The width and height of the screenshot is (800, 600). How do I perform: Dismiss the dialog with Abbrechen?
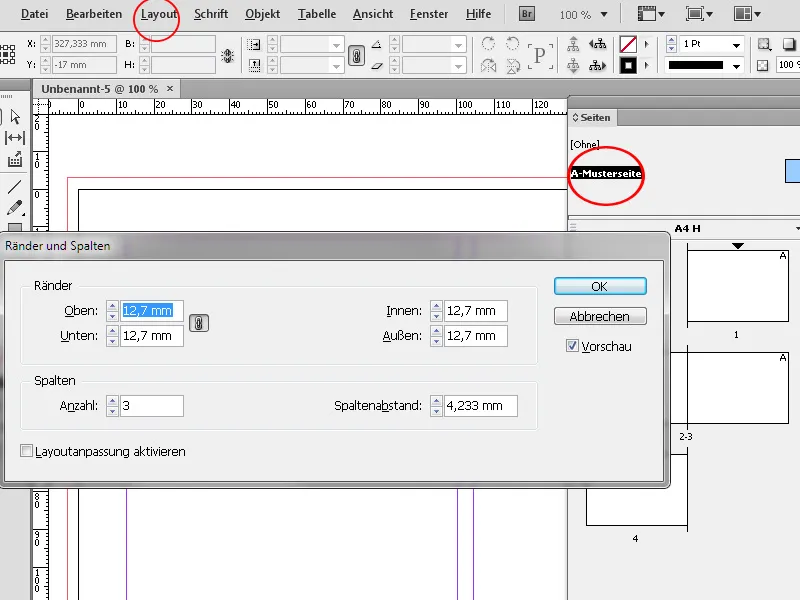click(x=598, y=316)
